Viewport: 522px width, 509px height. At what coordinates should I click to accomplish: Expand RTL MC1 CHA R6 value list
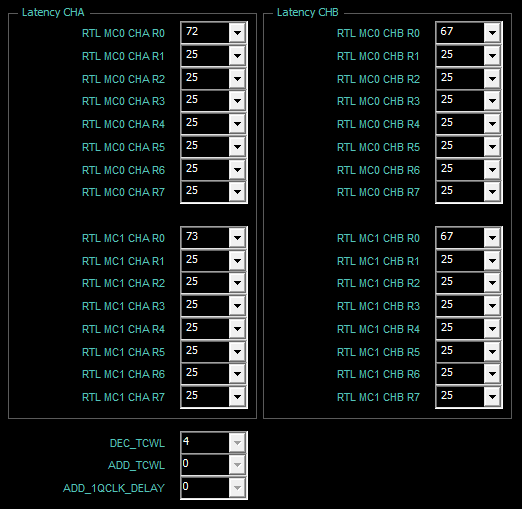[x=237, y=374]
